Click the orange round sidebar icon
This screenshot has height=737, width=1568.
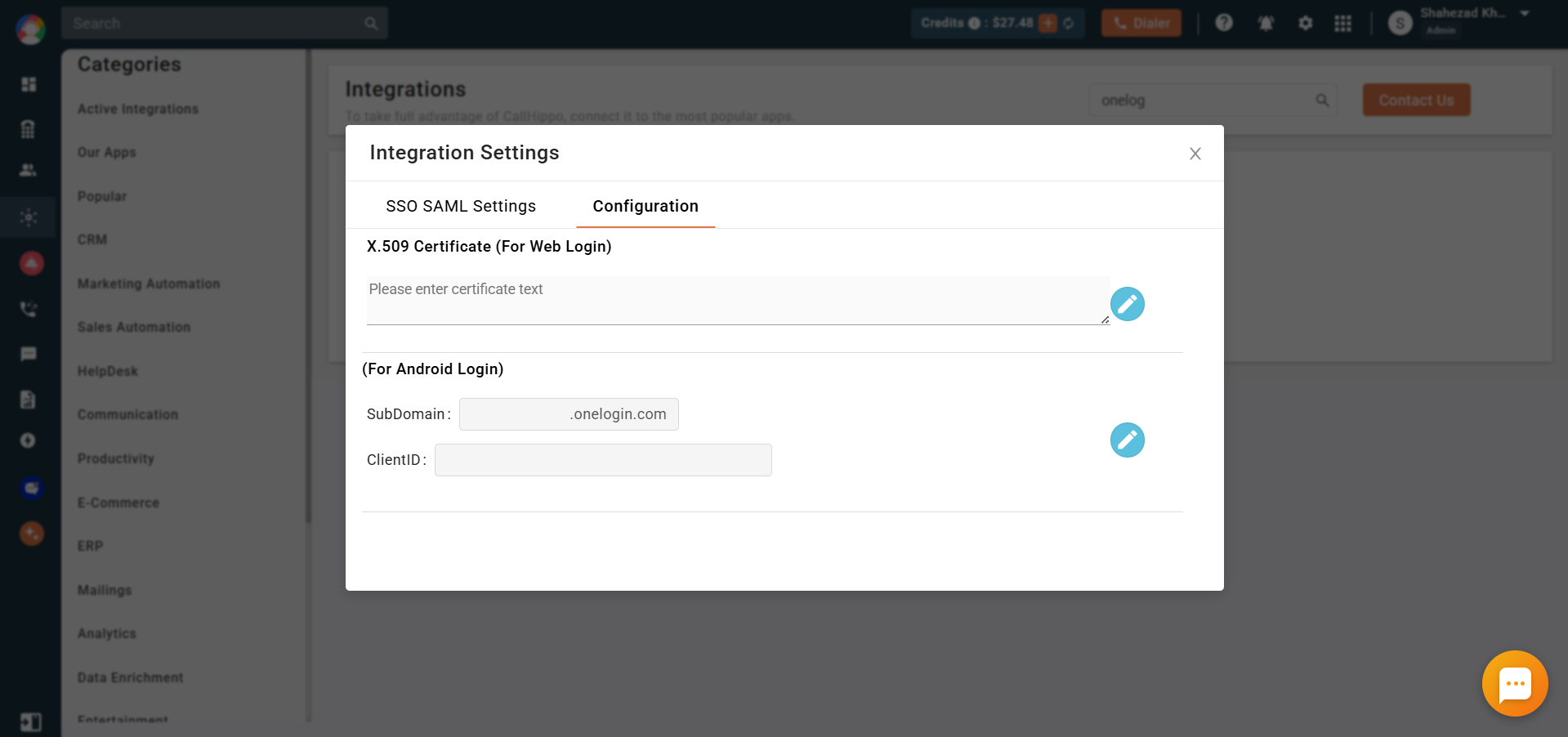tap(31, 534)
